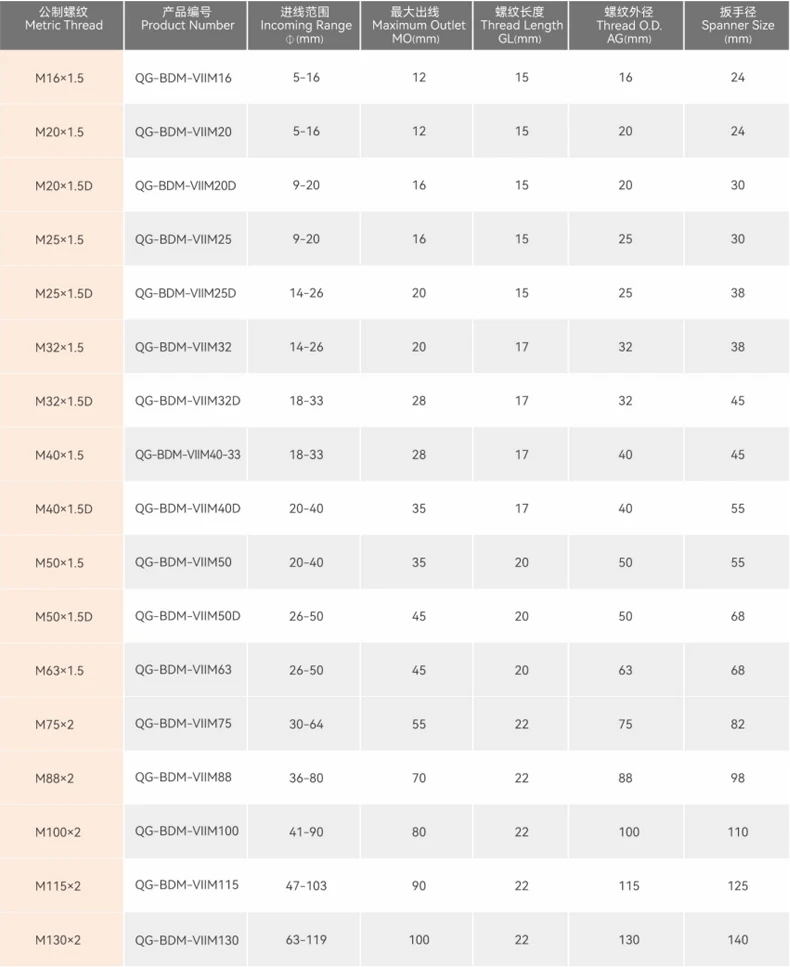Click product number QG-BDM-VIIM25
790x967 pixels.
click(x=183, y=239)
